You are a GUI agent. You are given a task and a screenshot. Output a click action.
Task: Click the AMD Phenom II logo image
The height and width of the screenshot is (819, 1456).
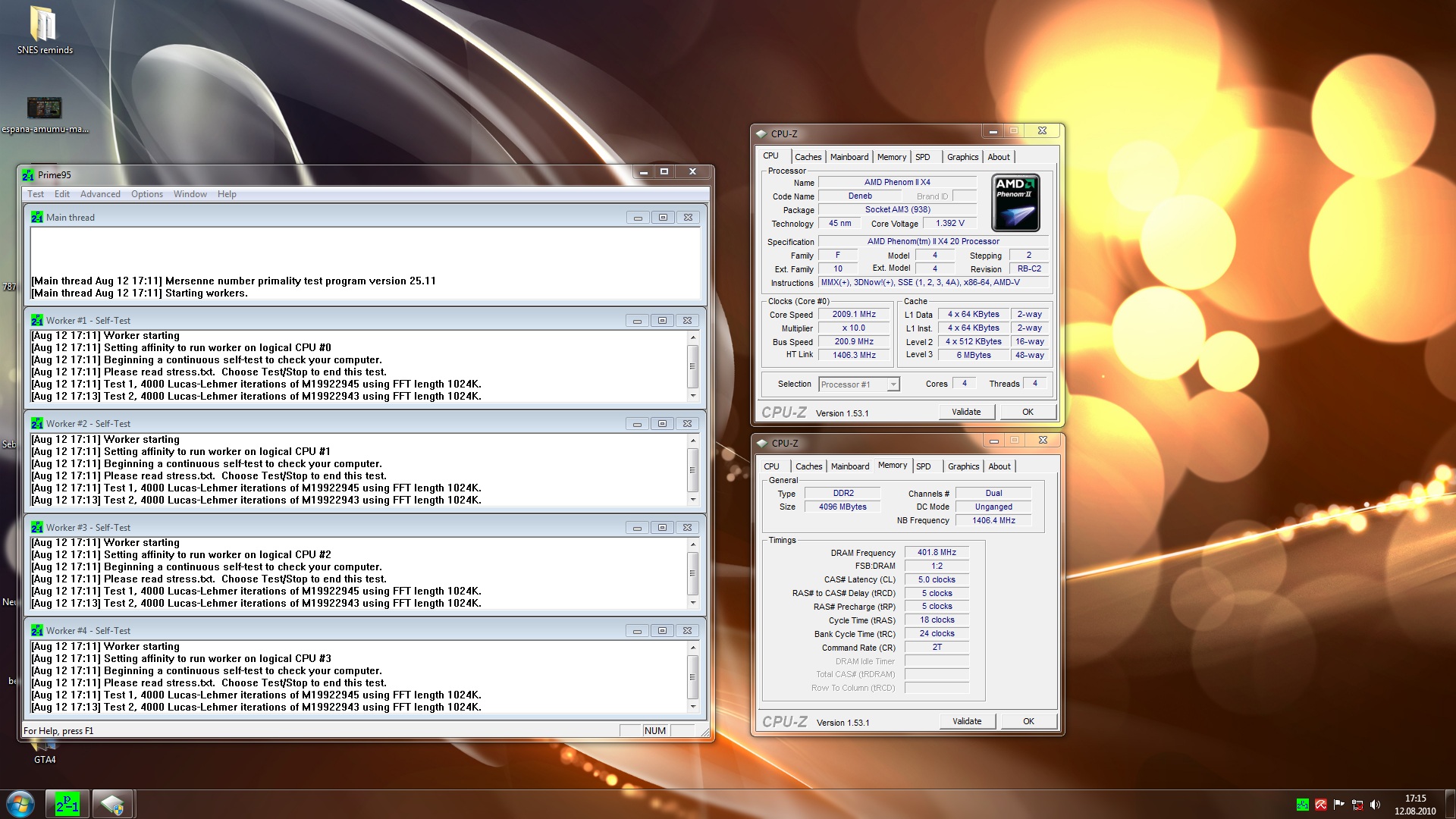[1015, 202]
